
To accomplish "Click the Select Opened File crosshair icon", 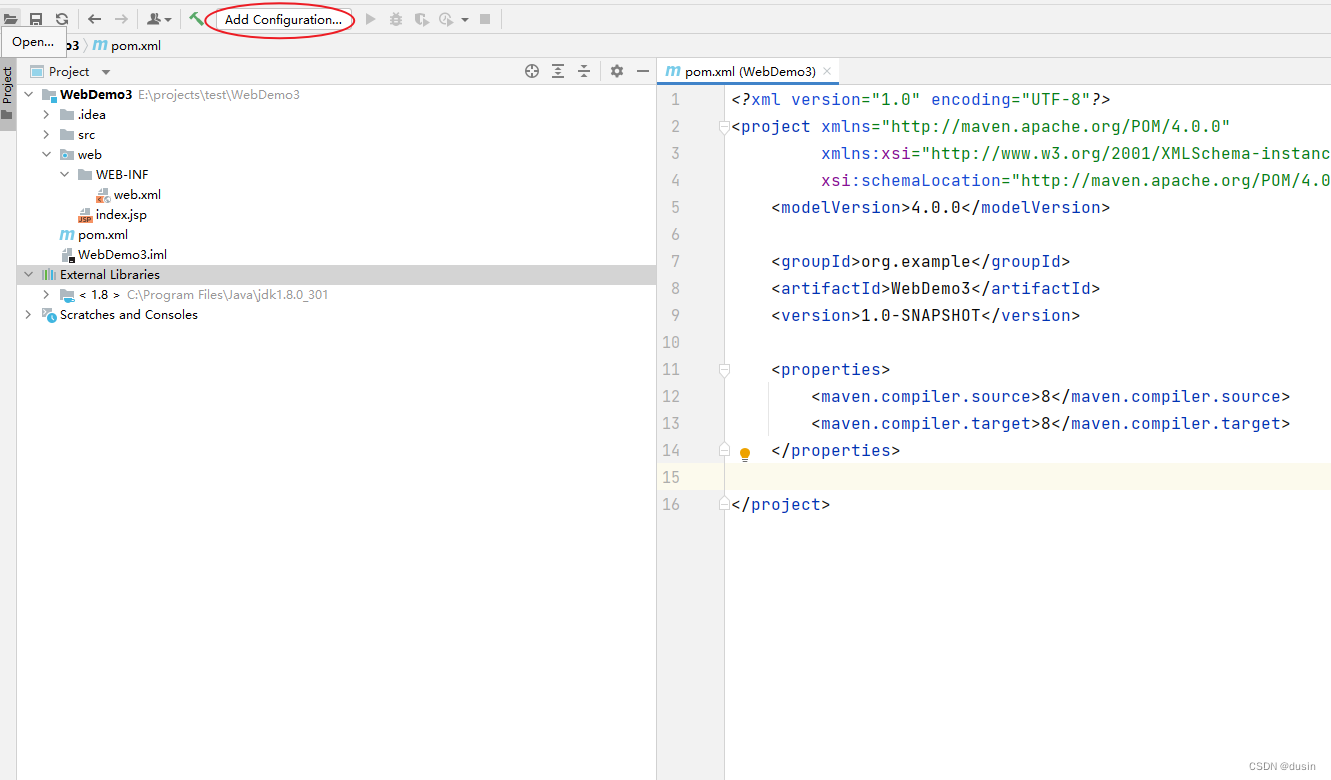I will coord(531,70).
